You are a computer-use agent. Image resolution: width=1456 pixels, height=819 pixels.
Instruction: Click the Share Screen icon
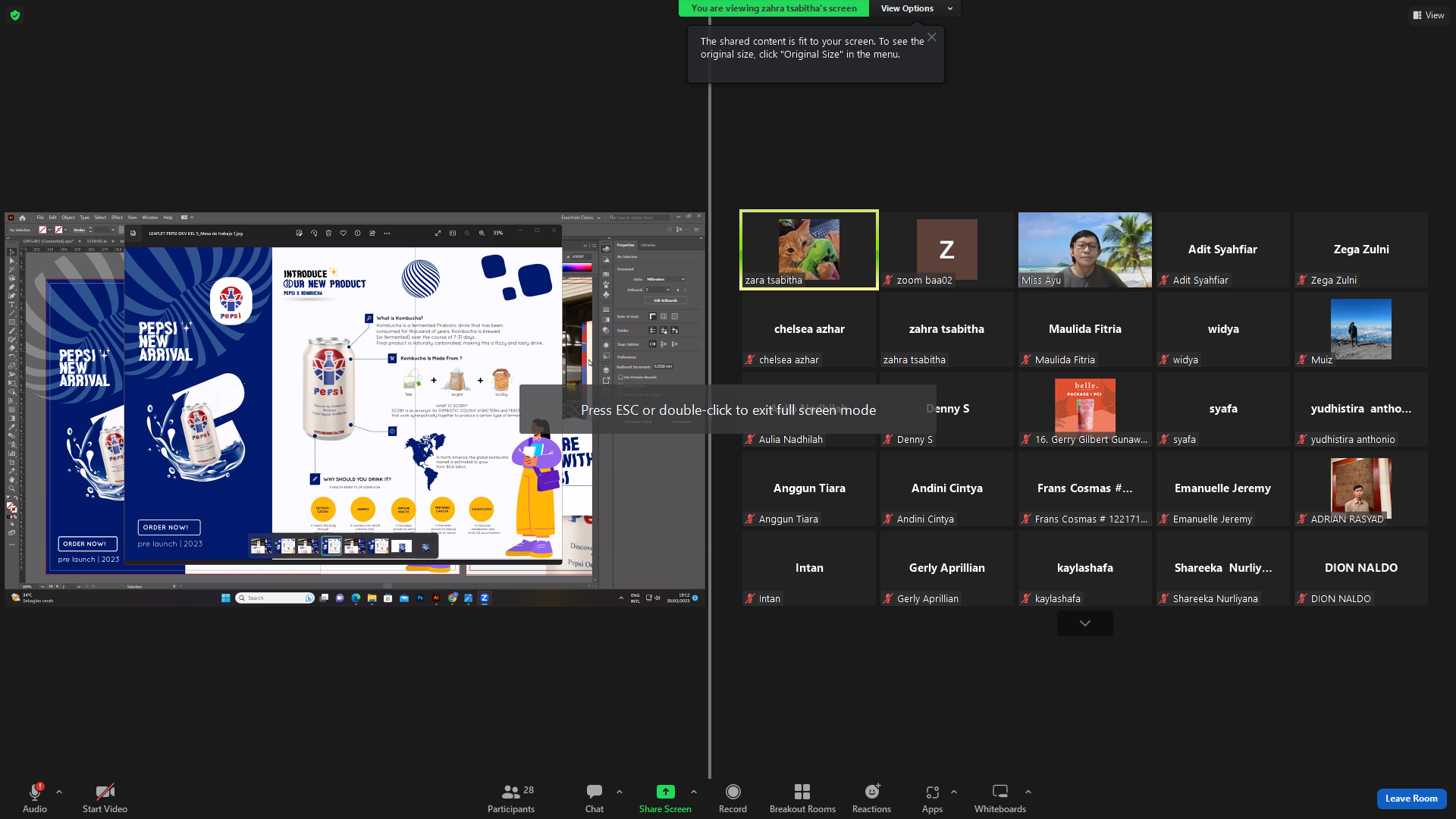665,792
